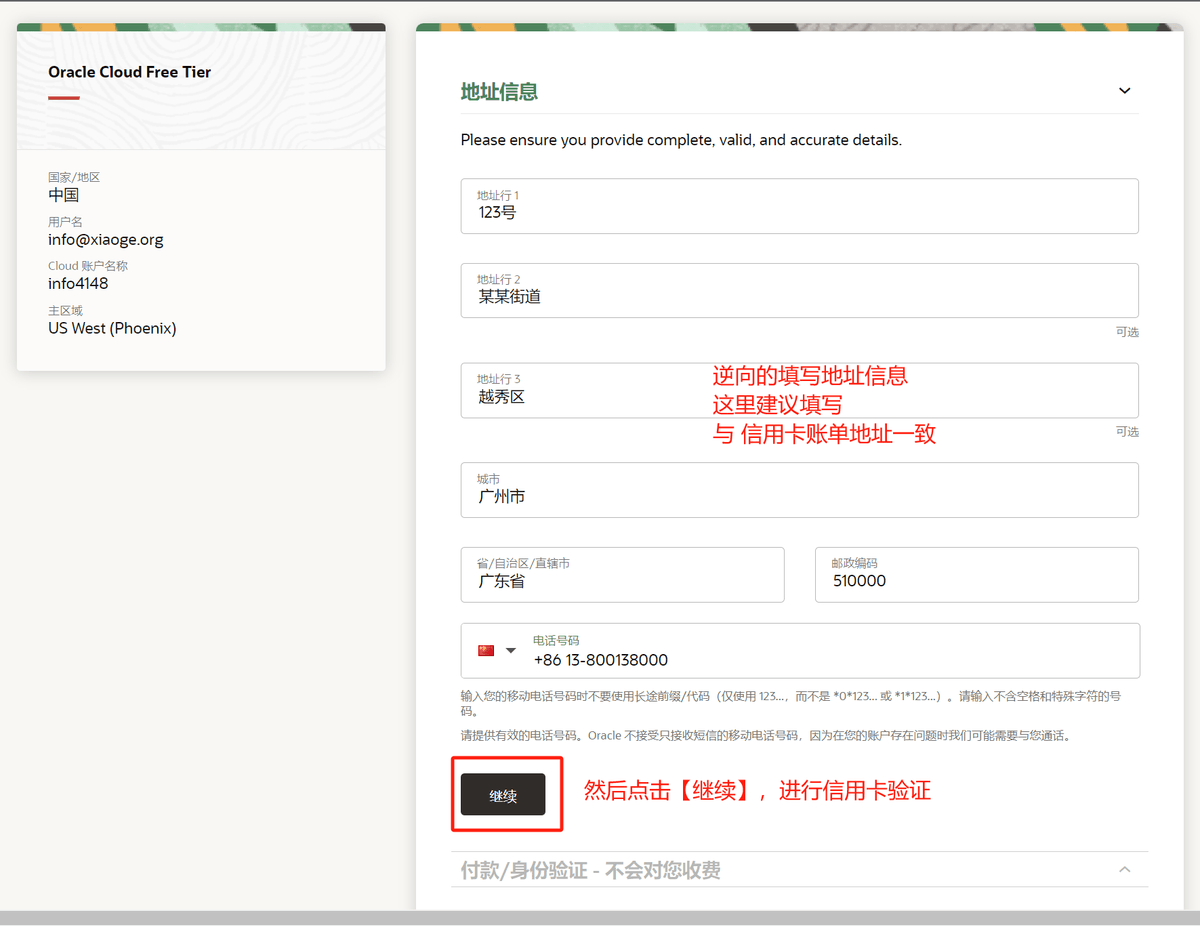Open the 付款/身份验证 section heading

tap(590, 871)
